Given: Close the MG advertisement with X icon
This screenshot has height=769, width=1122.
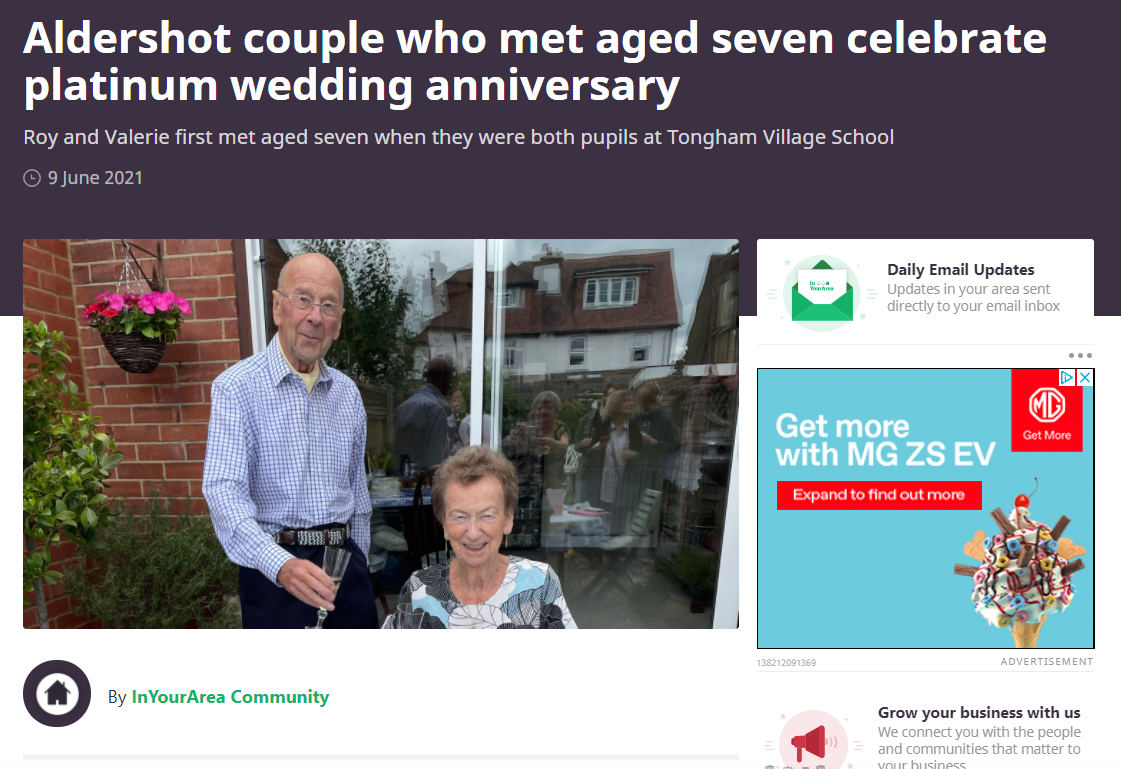Looking at the screenshot, I should (x=1085, y=378).
